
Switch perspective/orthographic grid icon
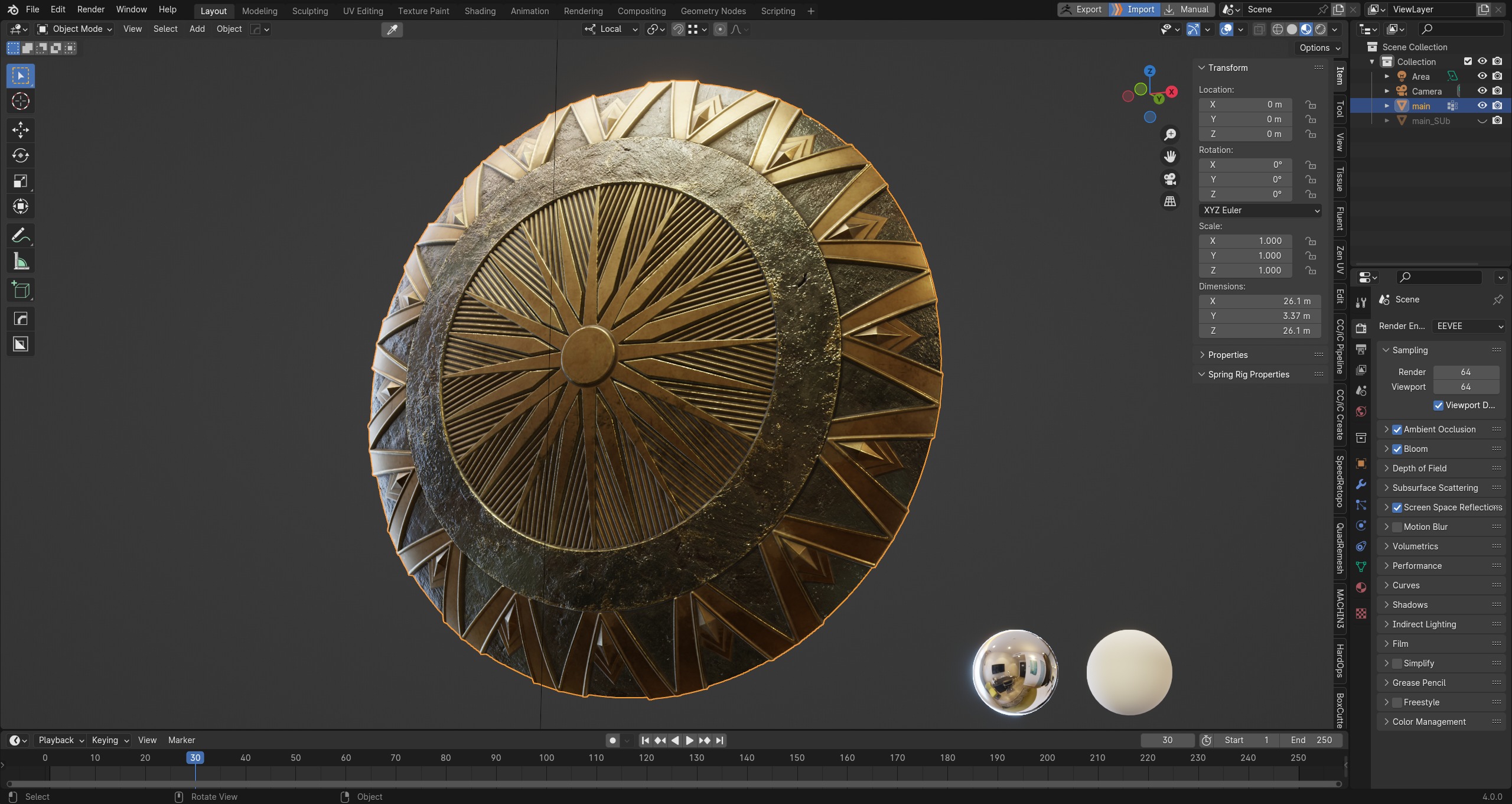tap(1169, 201)
